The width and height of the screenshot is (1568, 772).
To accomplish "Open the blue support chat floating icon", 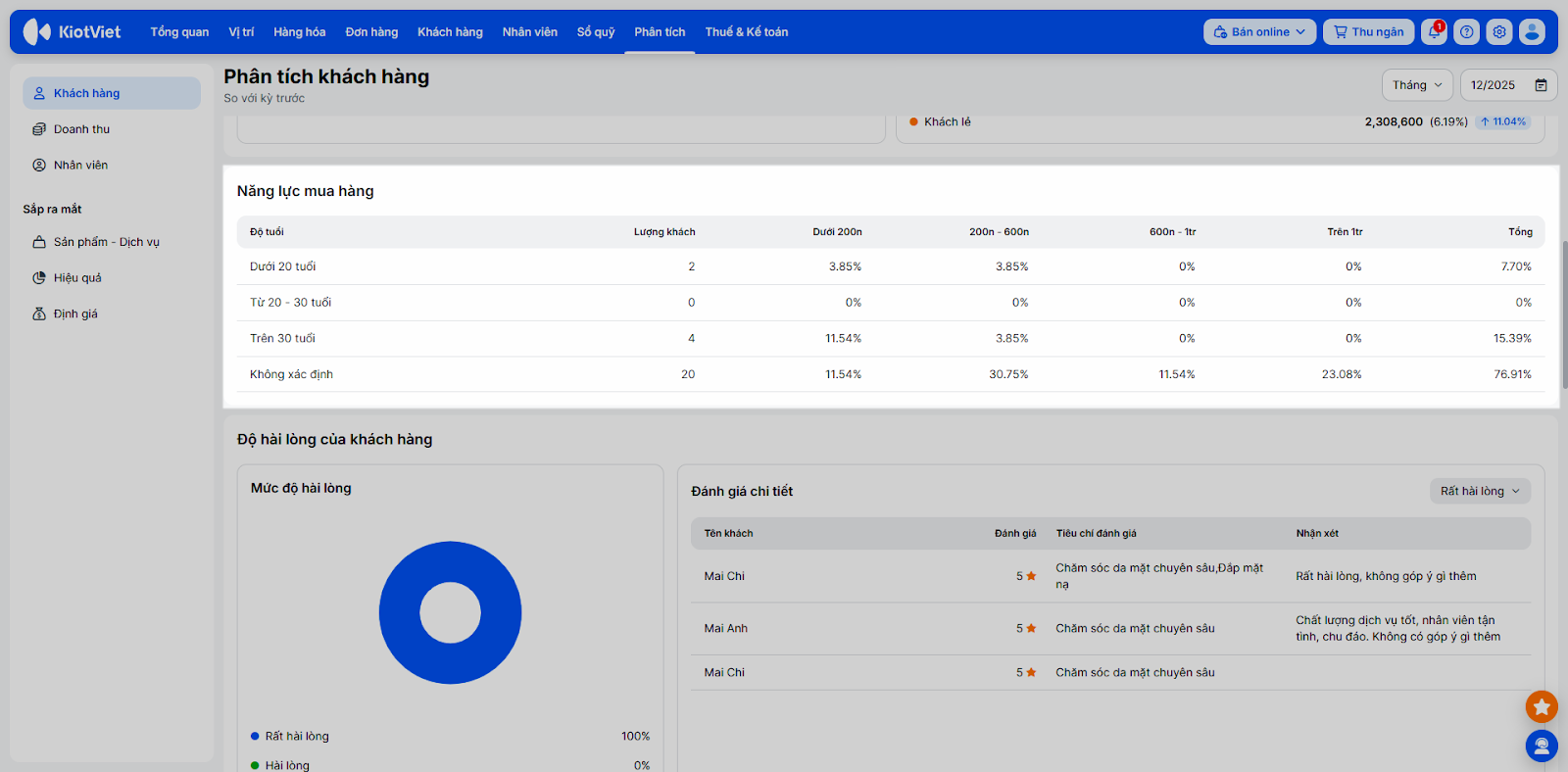I will [x=1542, y=747].
